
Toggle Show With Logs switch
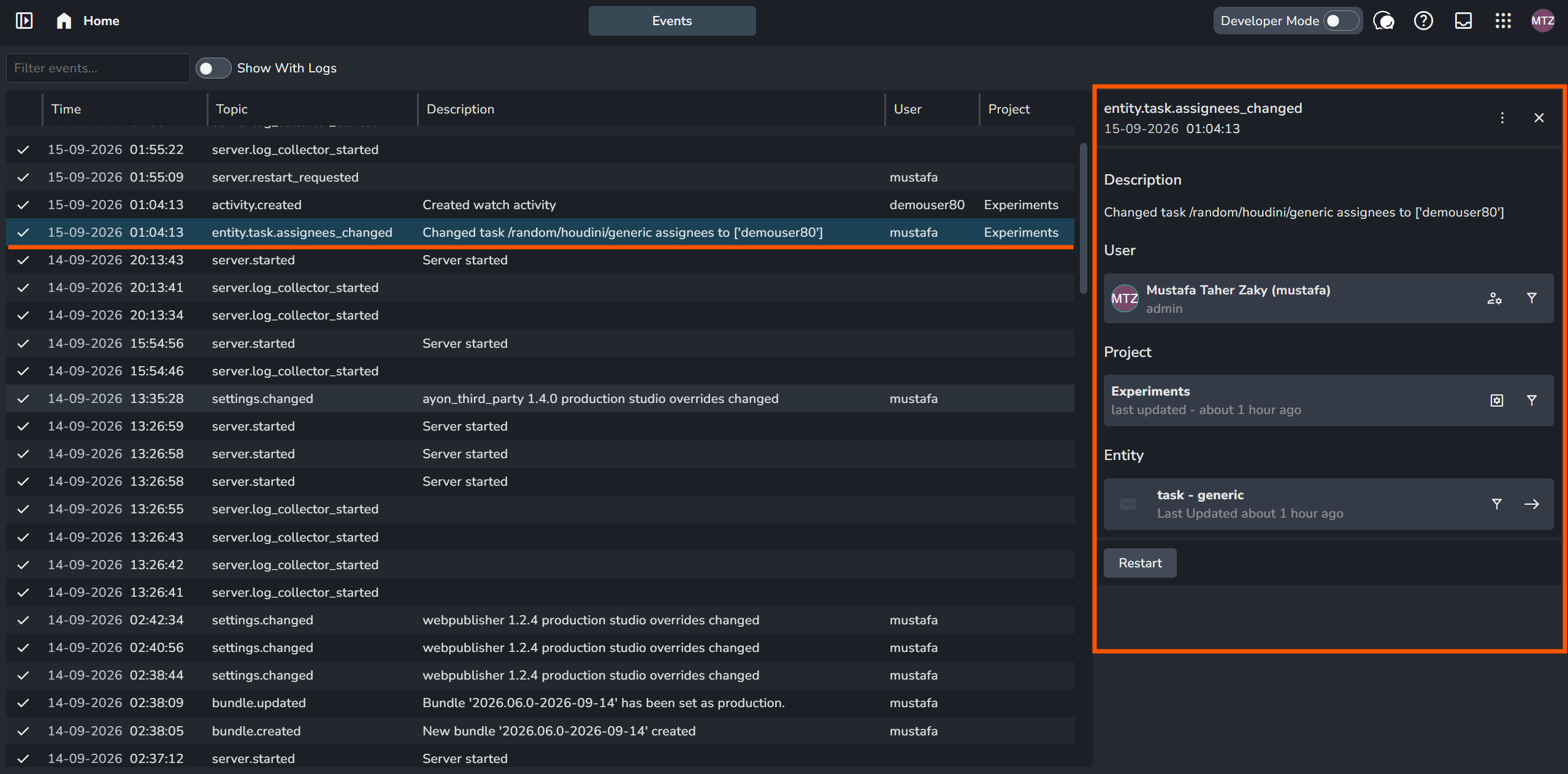pyautogui.click(x=213, y=68)
